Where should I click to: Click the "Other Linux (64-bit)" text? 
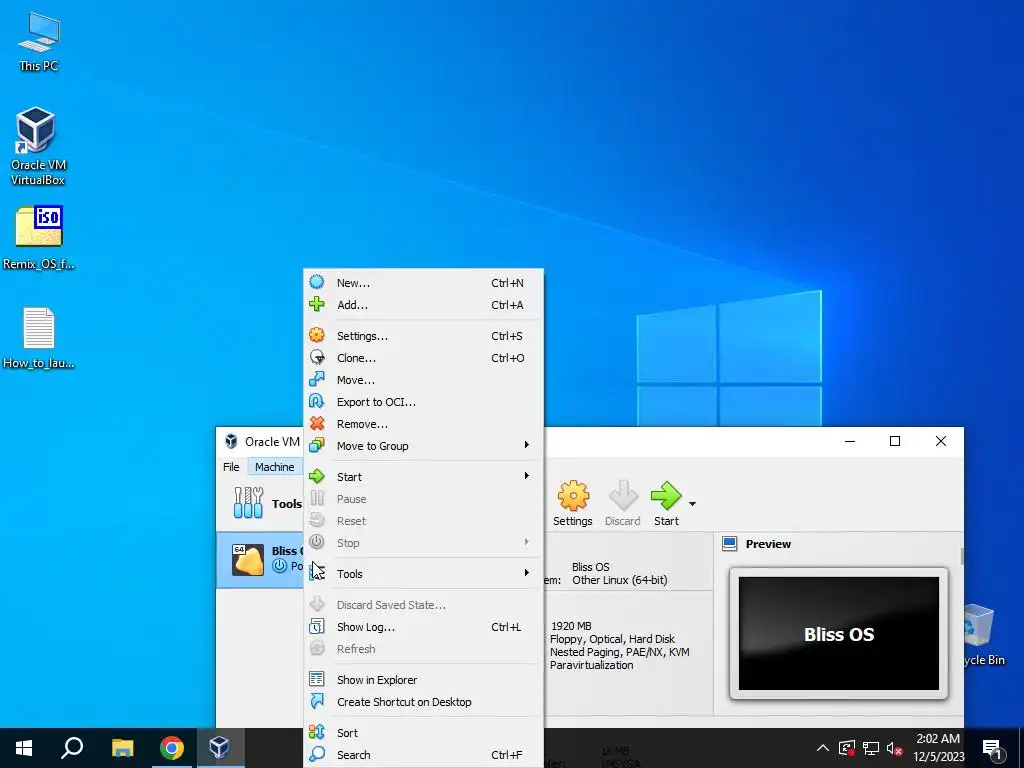(x=620, y=580)
